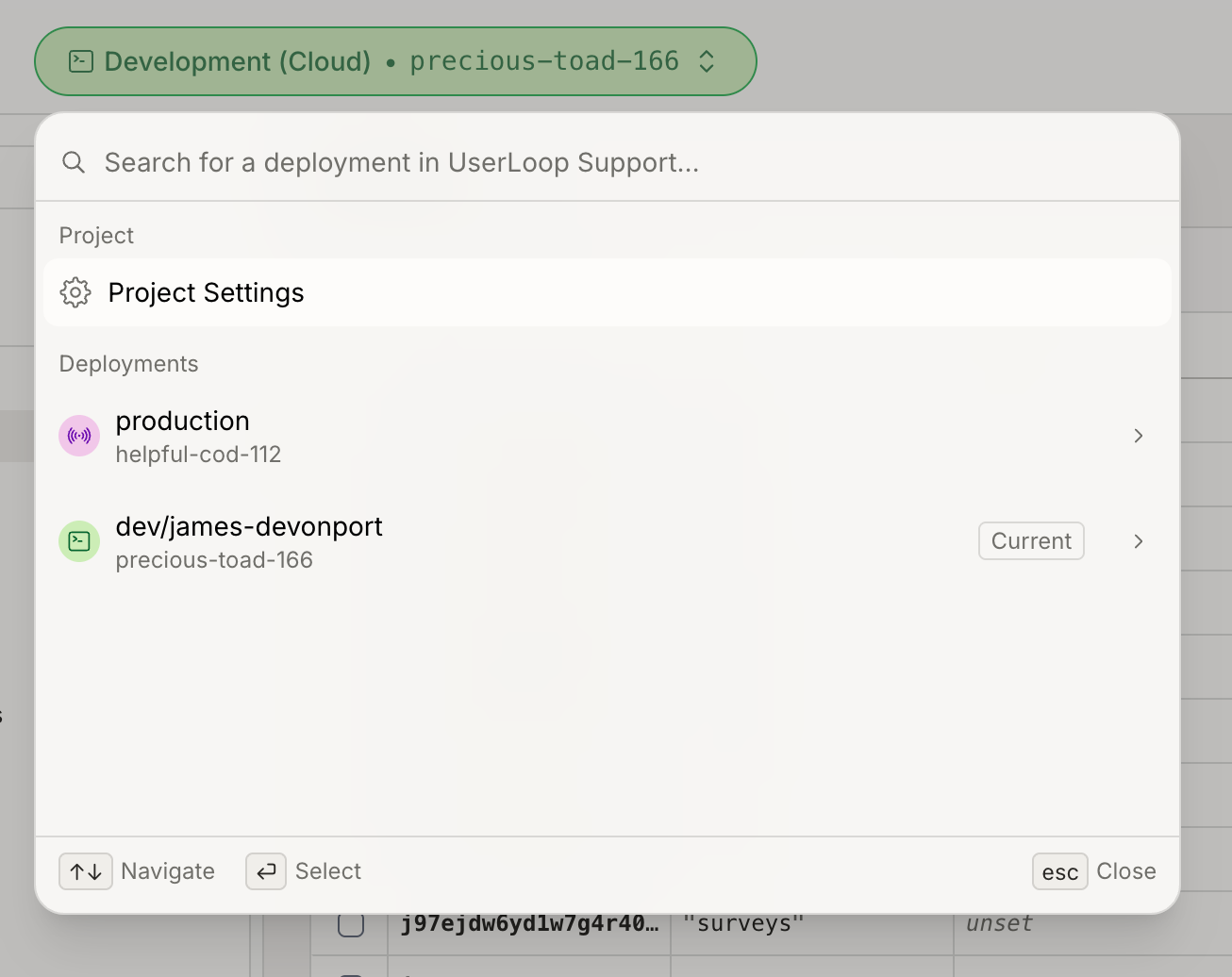
Task: Click the Close label
Action: tap(1126, 871)
